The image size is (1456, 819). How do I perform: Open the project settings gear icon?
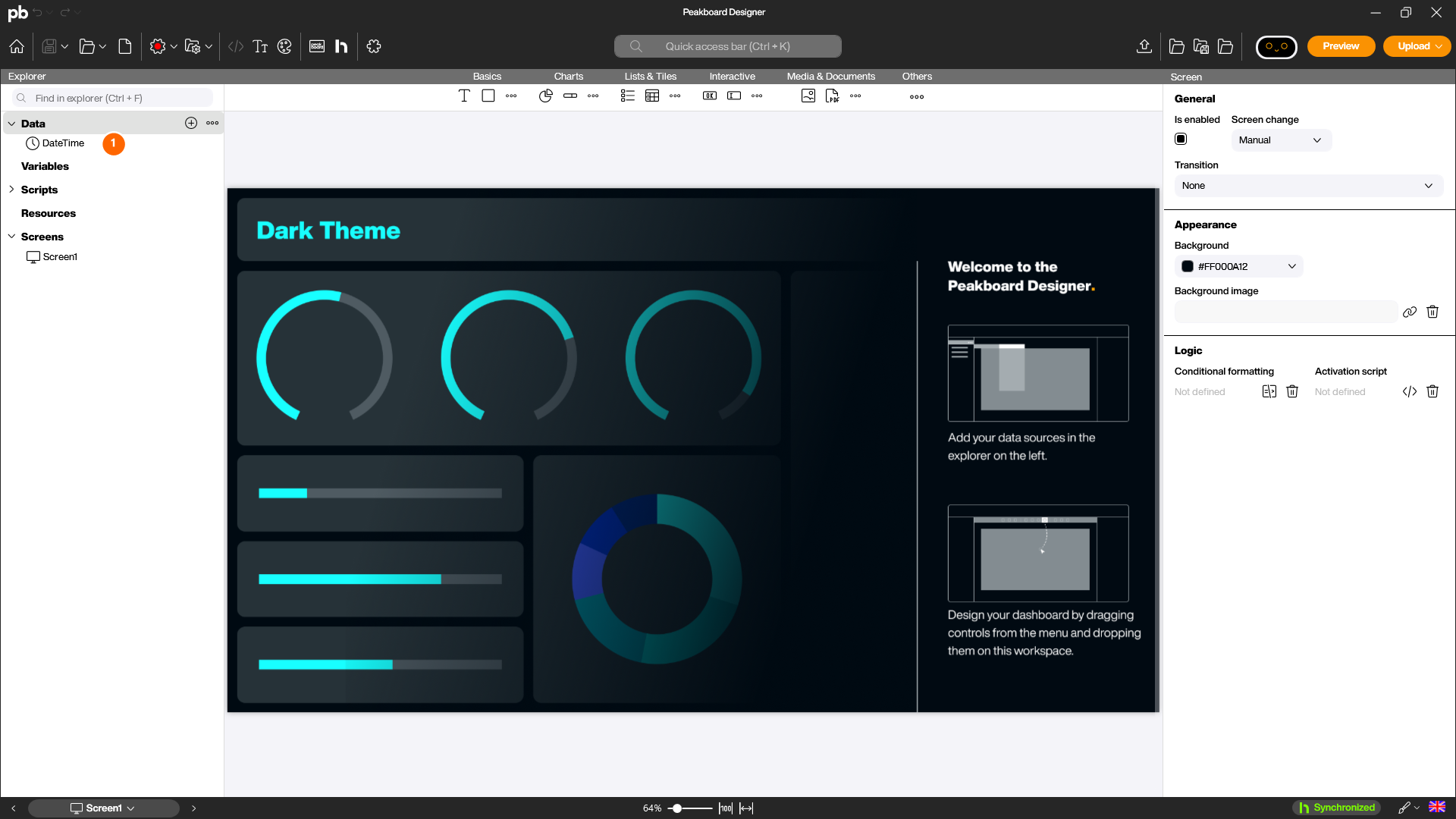158,46
